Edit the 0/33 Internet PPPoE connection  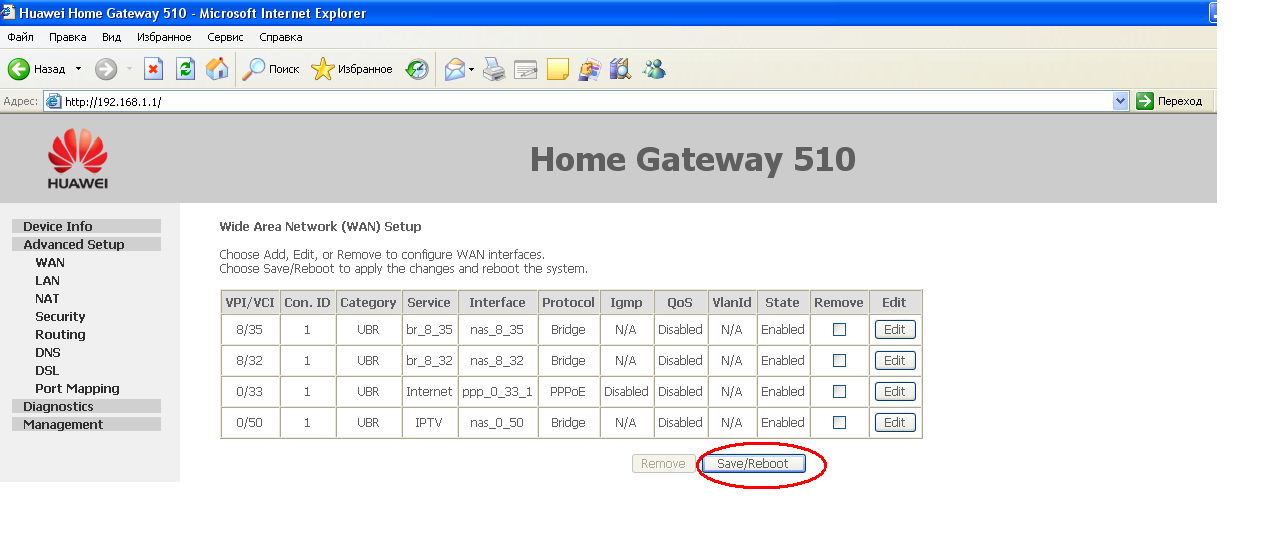(895, 391)
